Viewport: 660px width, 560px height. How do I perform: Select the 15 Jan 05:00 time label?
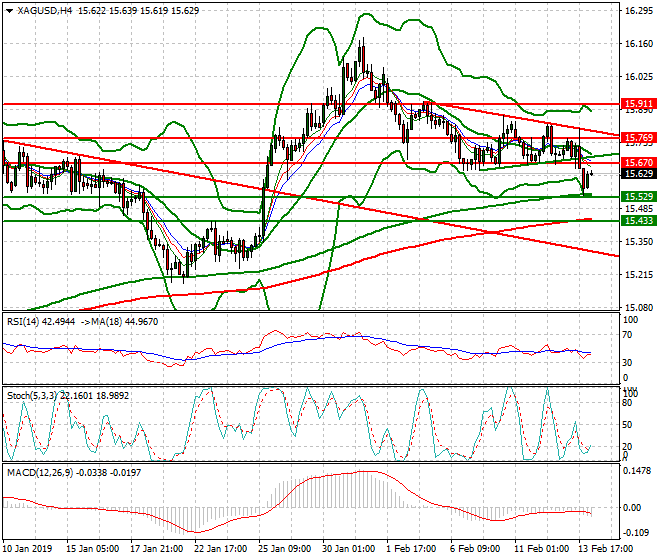92,549
